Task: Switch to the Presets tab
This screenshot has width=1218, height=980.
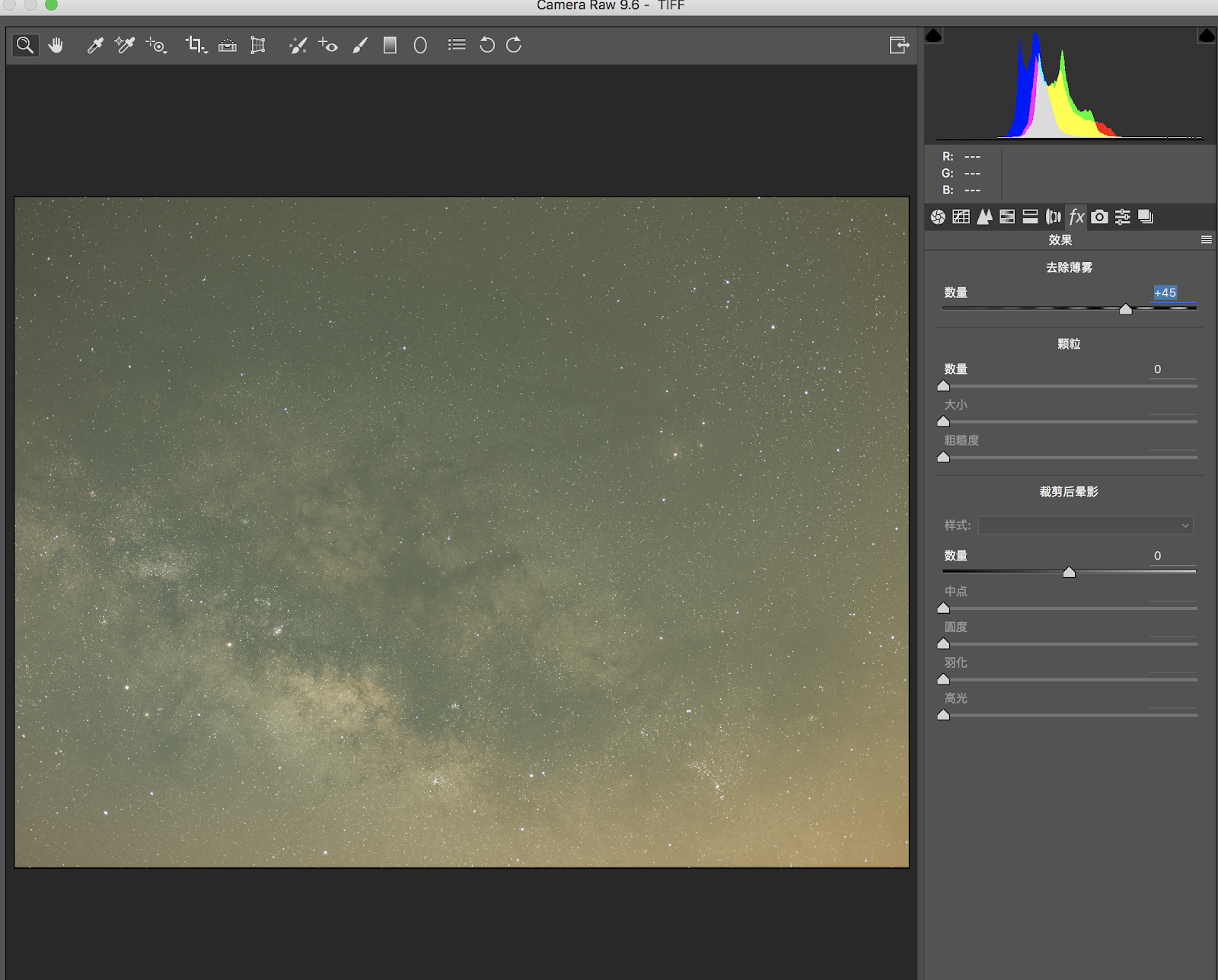Action: [x=1123, y=217]
